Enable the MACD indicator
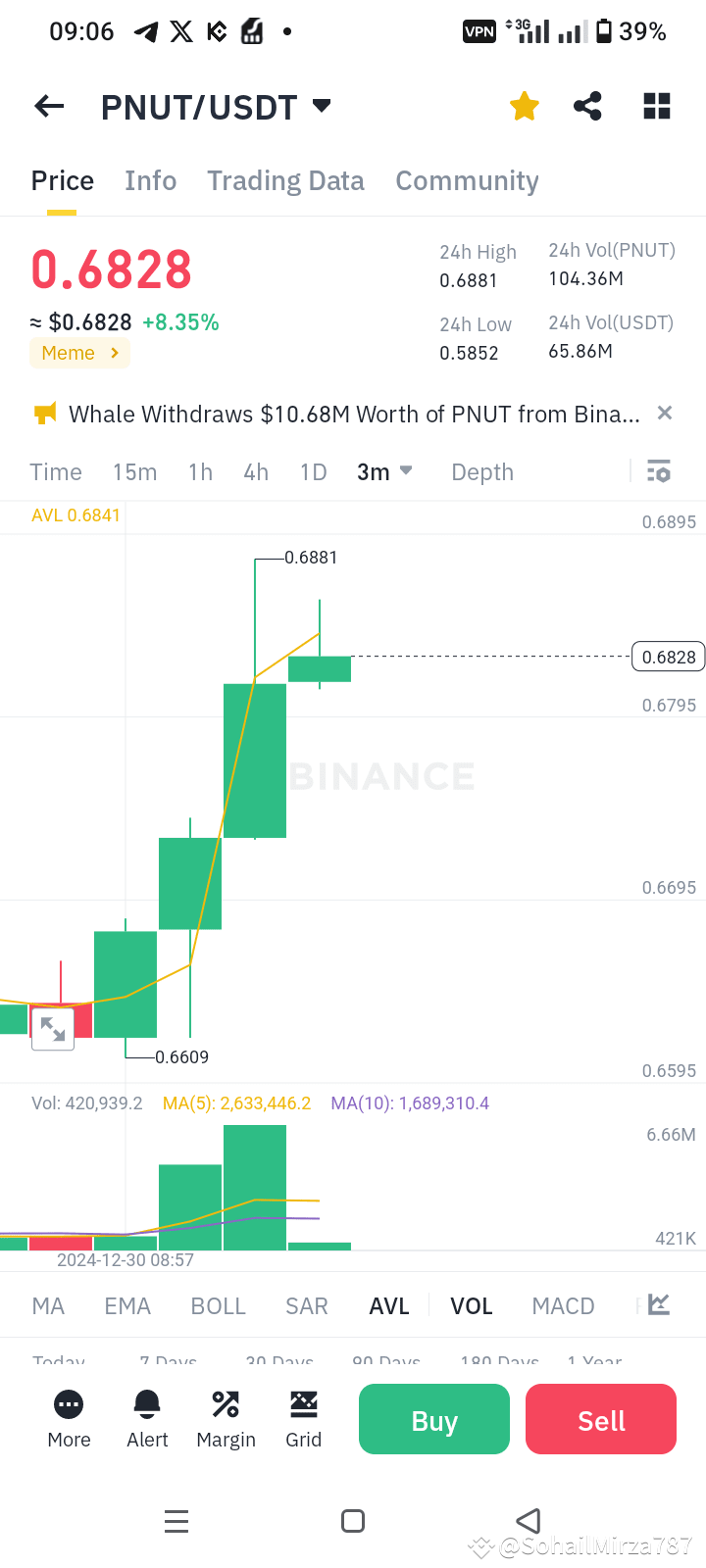This screenshot has width=706, height=1568. (x=563, y=1305)
